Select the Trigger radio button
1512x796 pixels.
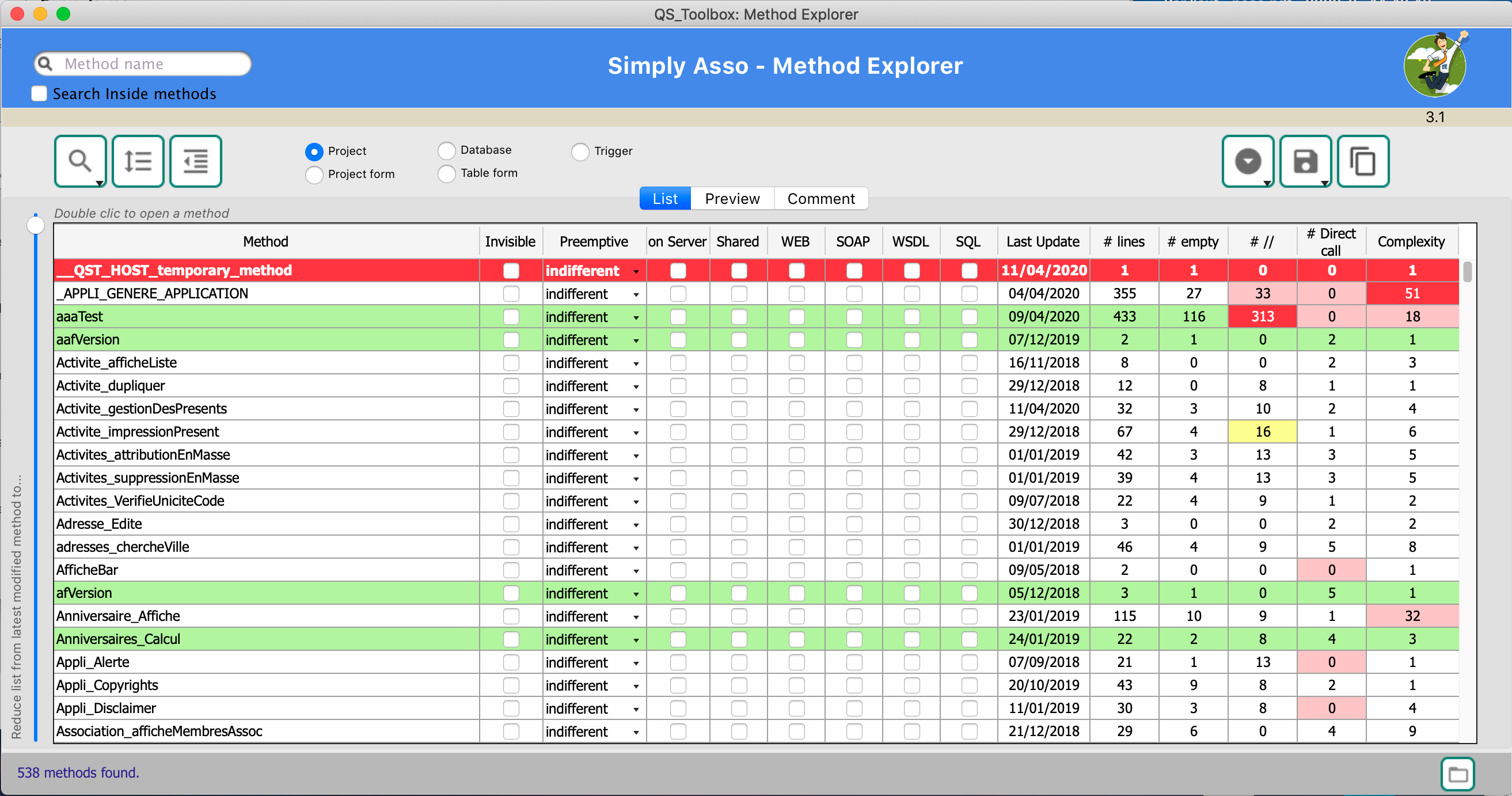(x=580, y=151)
